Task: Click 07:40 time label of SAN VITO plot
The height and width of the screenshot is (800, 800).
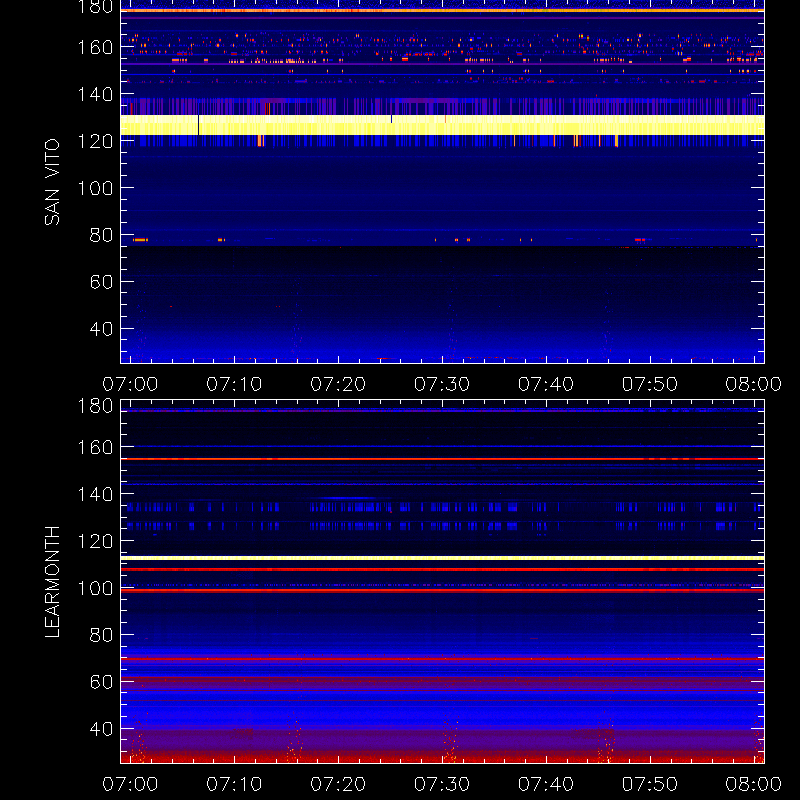Action: click(546, 384)
